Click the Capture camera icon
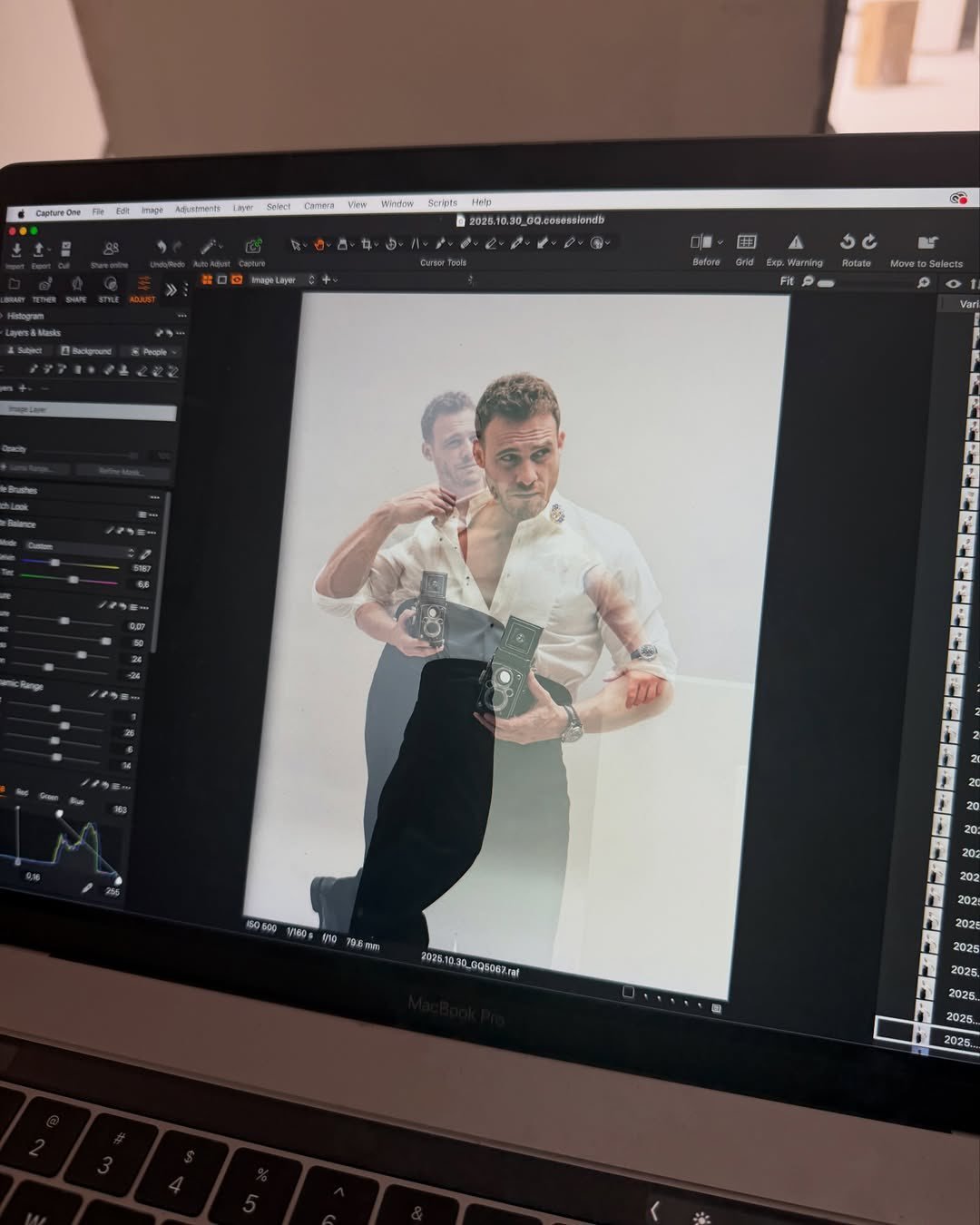Screen dimensions: 980x1225 (x=253, y=247)
